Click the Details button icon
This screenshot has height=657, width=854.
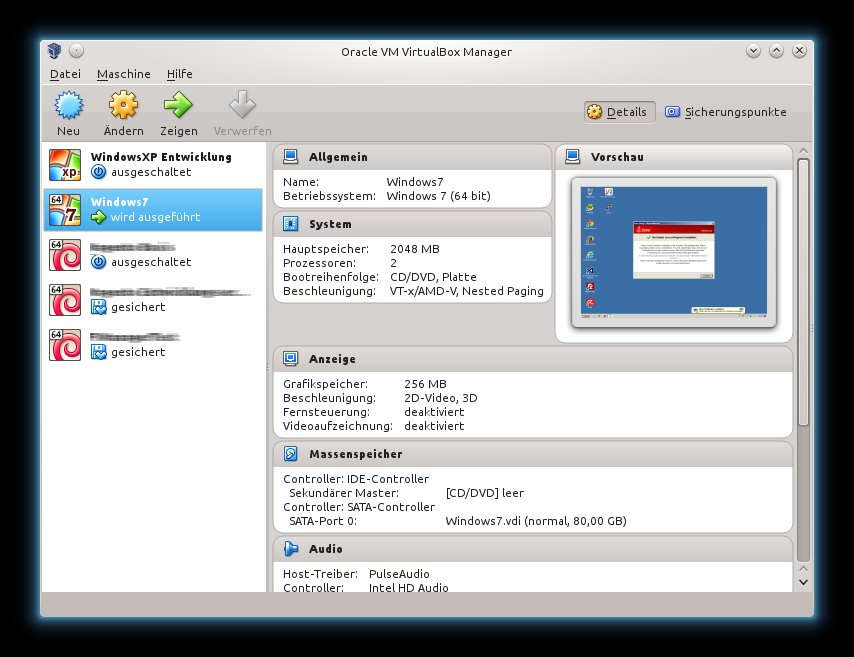pos(594,112)
